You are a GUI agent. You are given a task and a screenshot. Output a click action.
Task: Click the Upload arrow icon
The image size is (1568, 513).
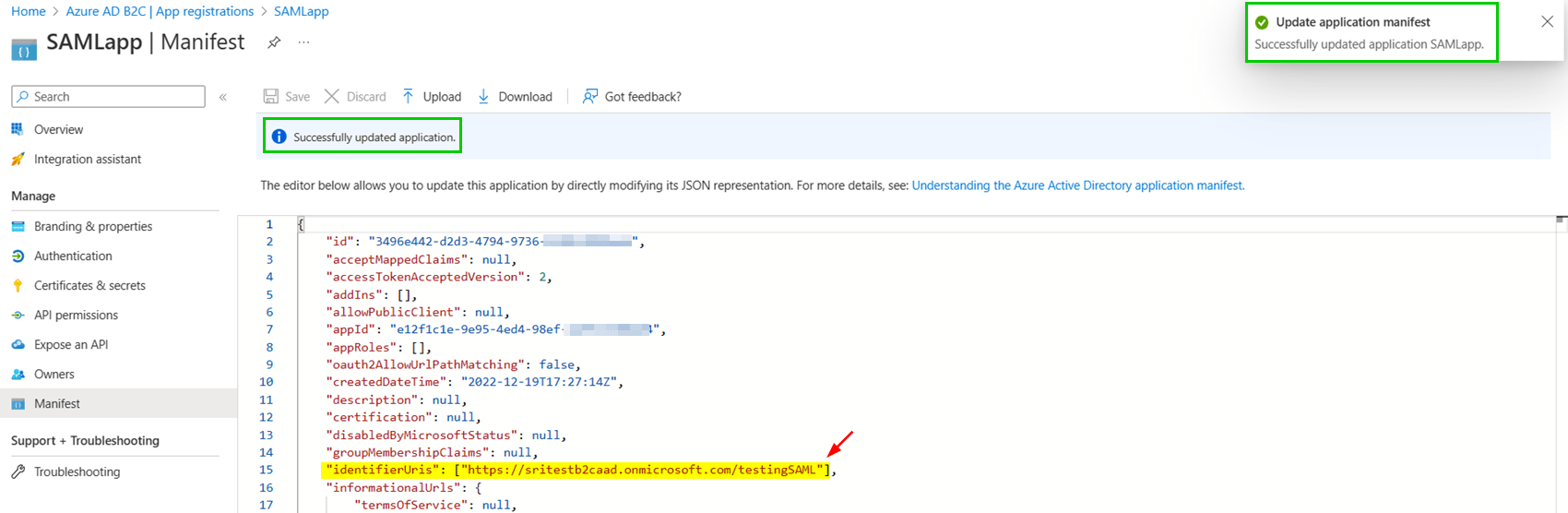(408, 97)
